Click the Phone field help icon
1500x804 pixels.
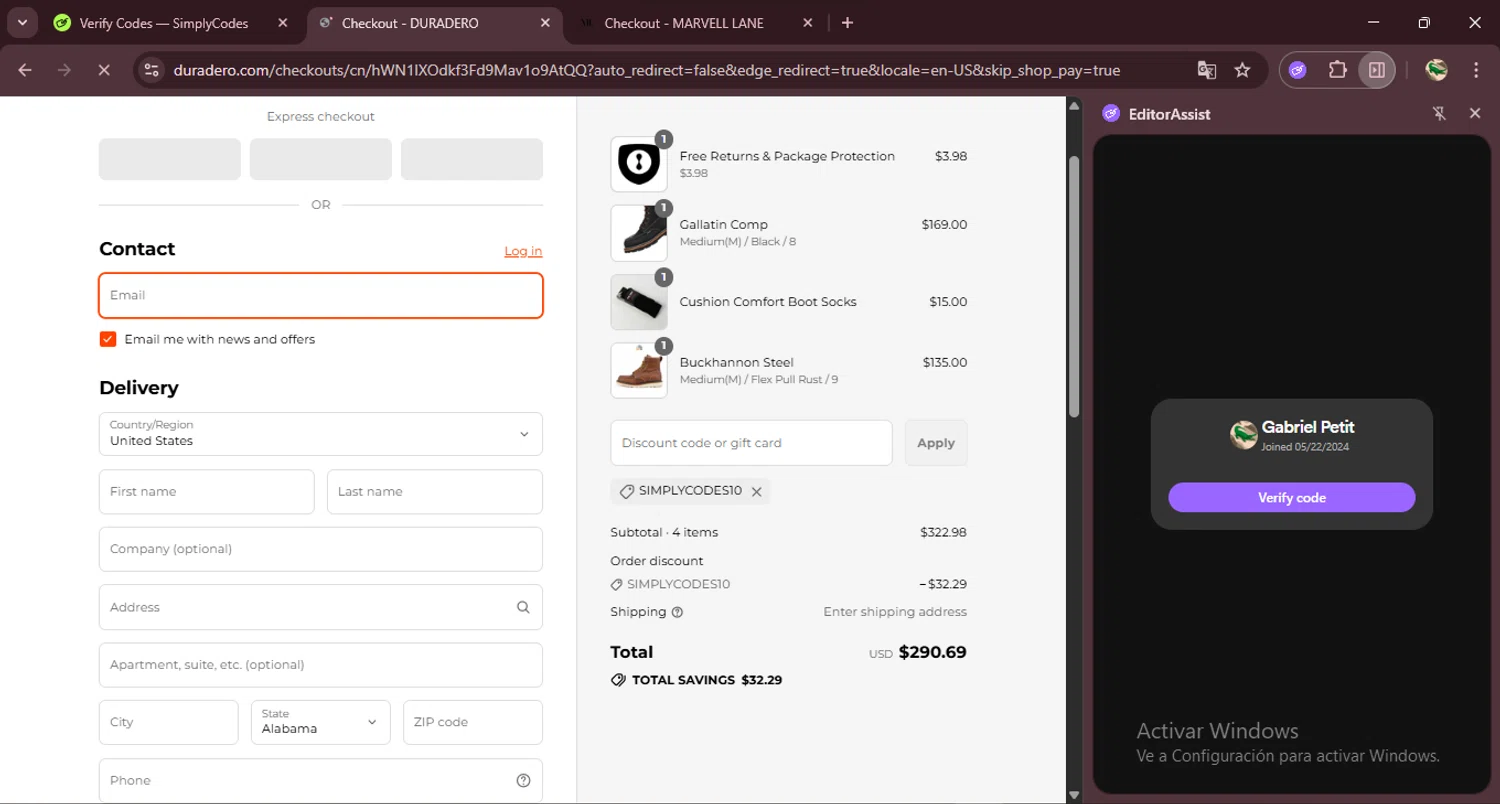523,781
